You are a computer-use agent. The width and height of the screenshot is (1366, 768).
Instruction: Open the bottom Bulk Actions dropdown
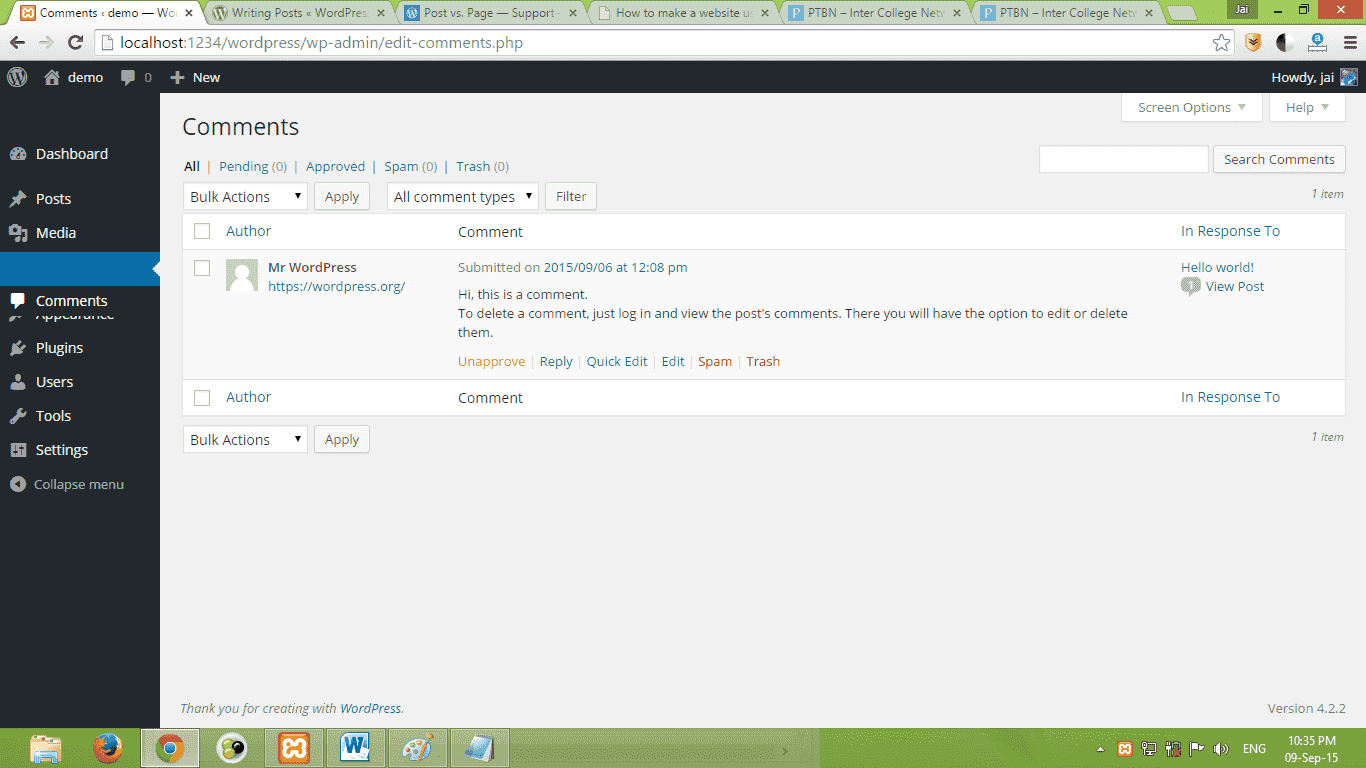pos(245,439)
